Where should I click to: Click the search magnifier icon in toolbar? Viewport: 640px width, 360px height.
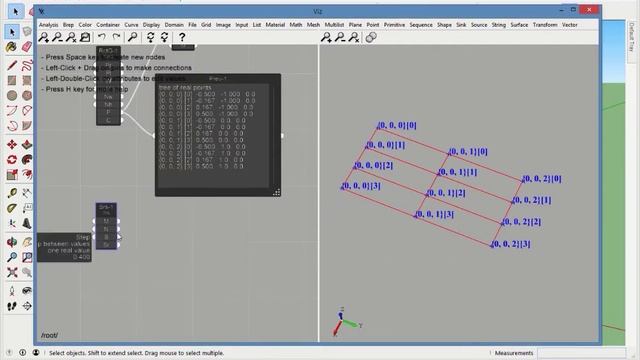pos(132,37)
